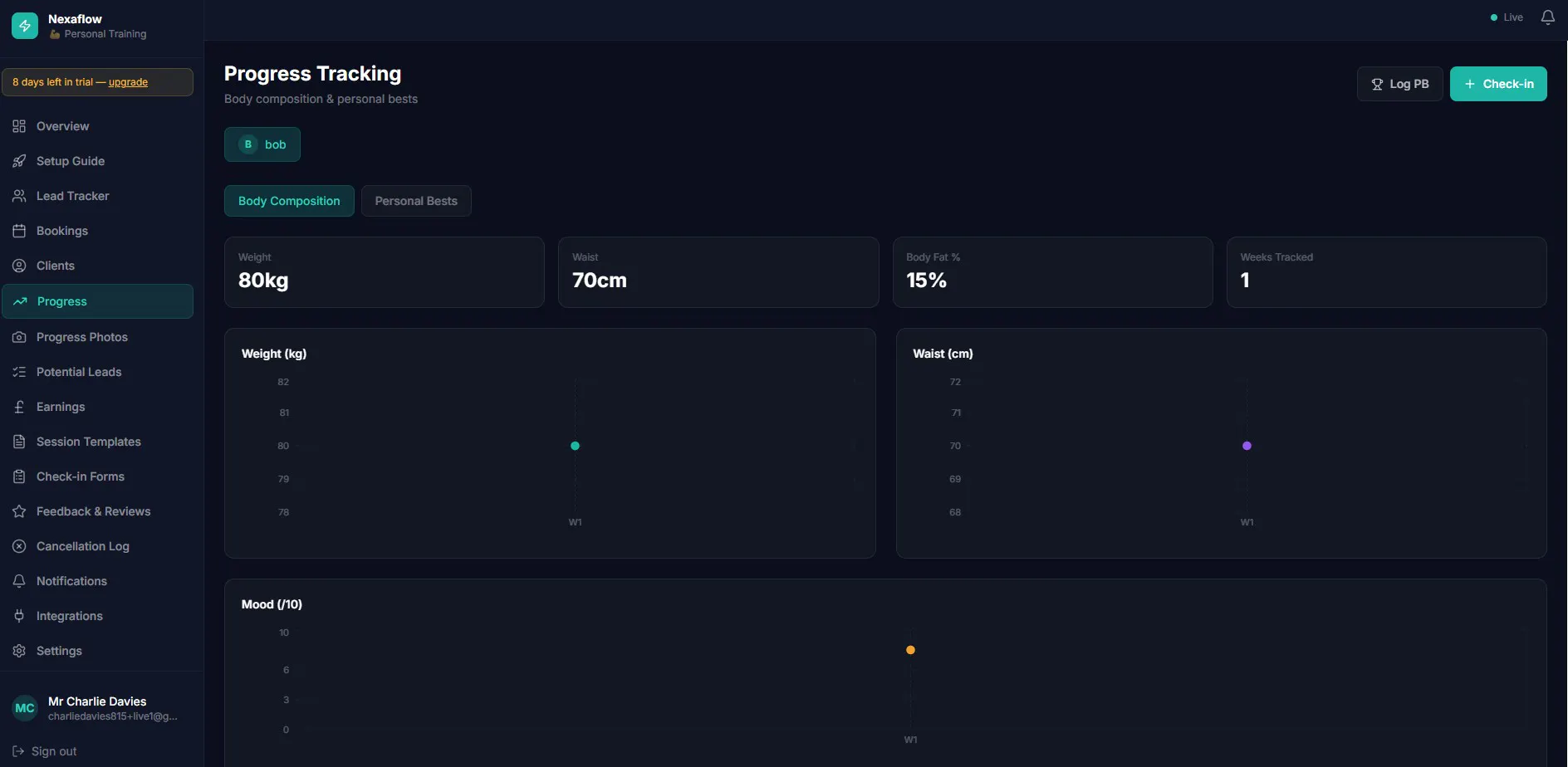Open the Cancellation Log menu item
This screenshot has width=1568, height=767.
(x=97, y=546)
